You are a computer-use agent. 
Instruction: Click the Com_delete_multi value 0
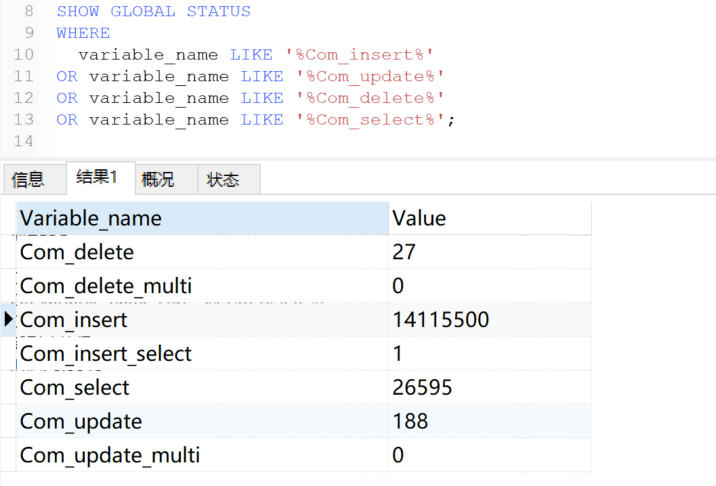click(490, 286)
